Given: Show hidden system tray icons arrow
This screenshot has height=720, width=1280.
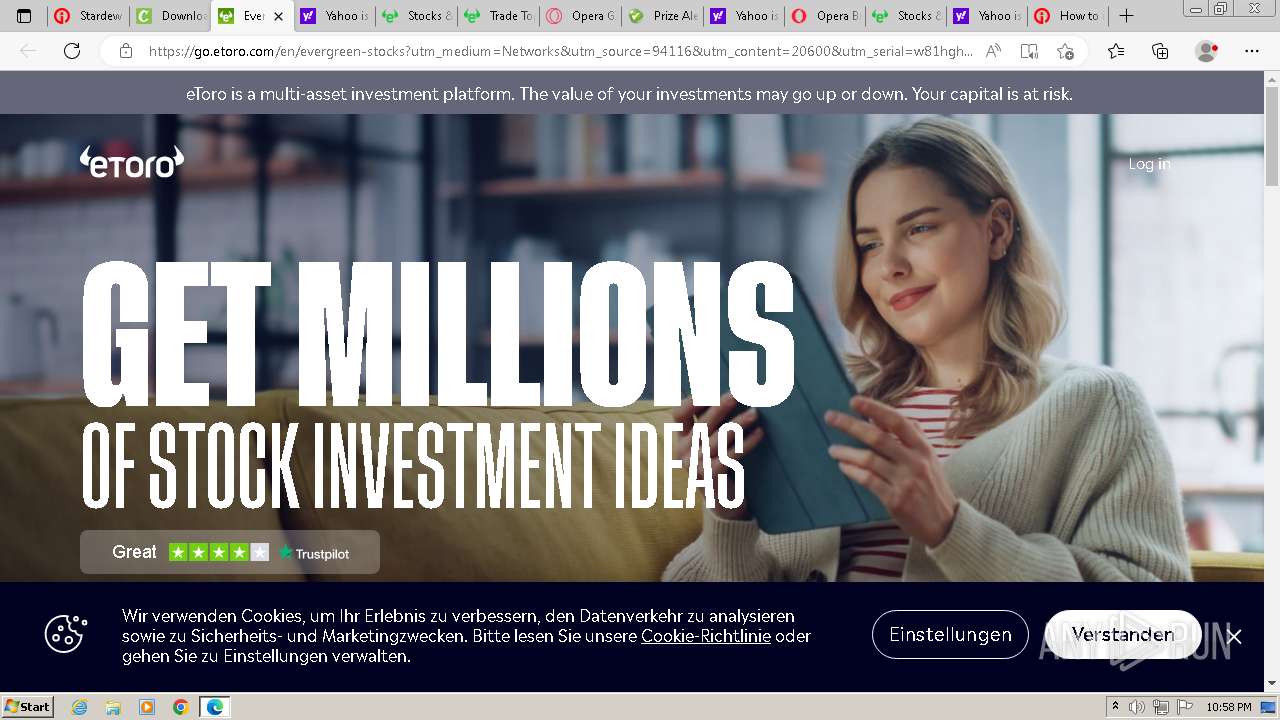Looking at the screenshot, I should 1115,707.
